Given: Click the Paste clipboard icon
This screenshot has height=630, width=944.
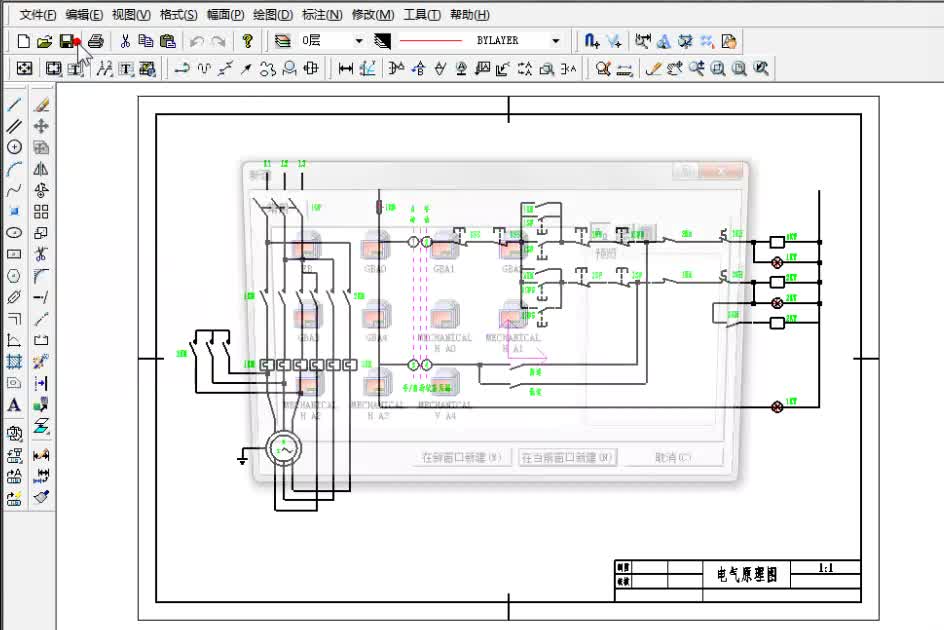Looking at the screenshot, I should (167, 41).
